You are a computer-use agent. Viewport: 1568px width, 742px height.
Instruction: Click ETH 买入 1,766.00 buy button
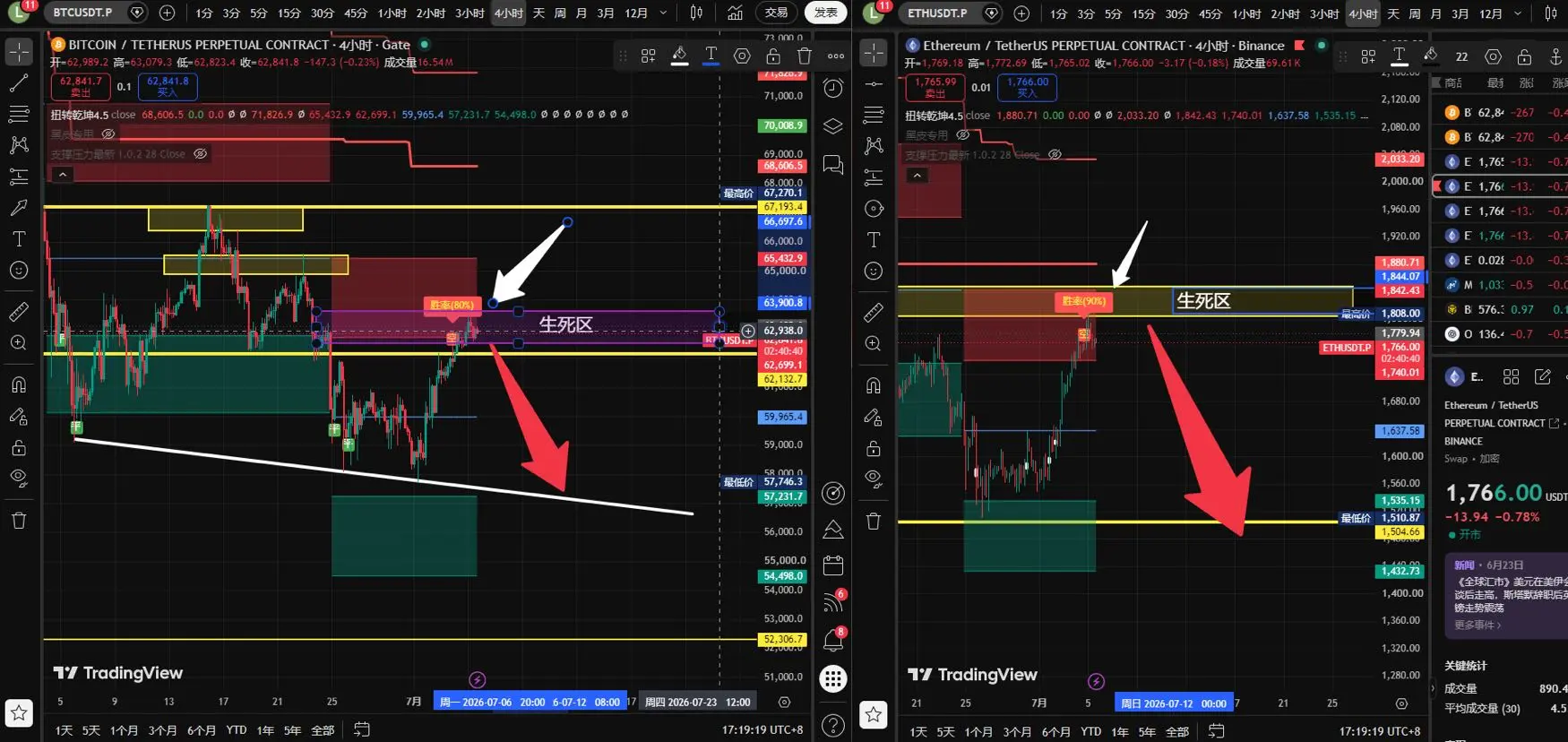pos(1027,87)
